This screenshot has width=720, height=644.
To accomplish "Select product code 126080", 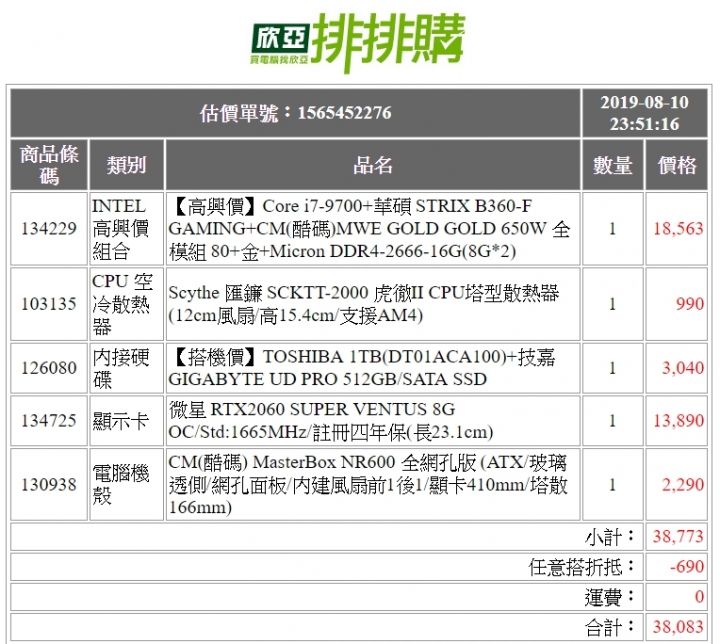I will [x=49, y=368].
